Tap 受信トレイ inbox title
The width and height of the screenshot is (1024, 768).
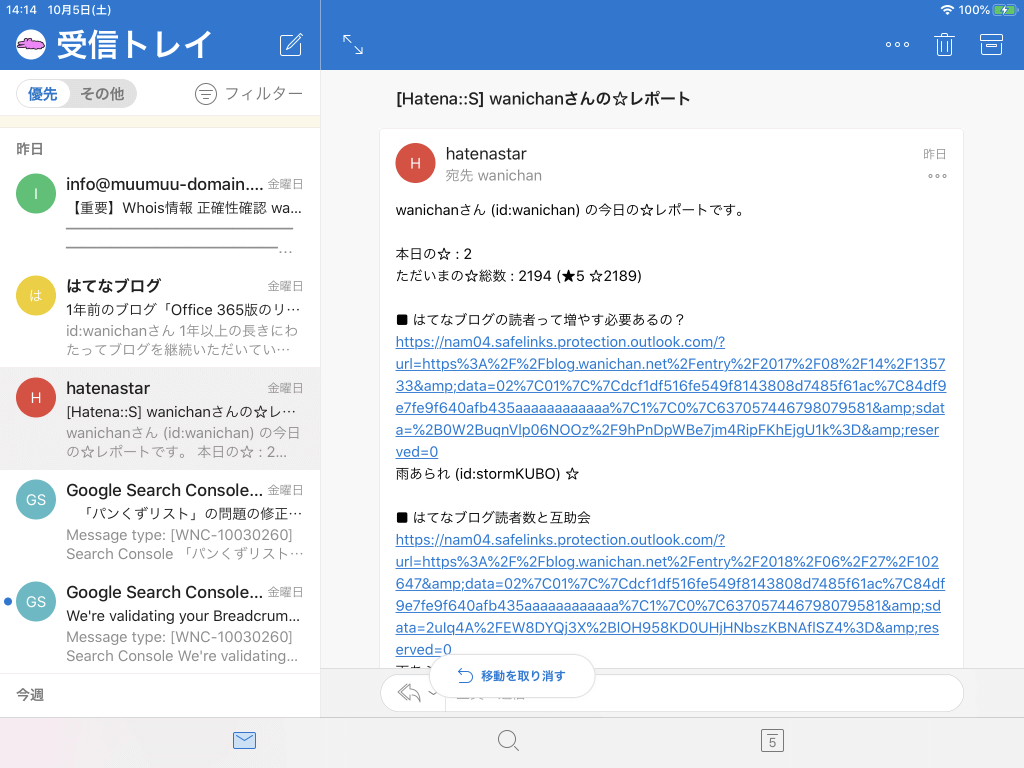[x=134, y=45]
